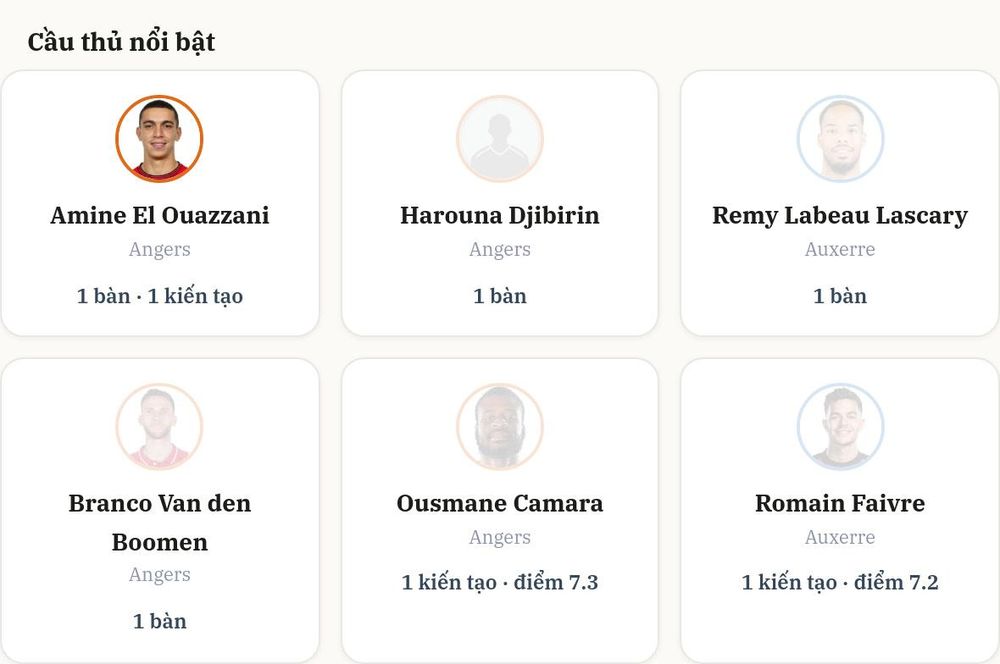Select the 'điểm 7.2' stat of Romain Faivre
The image size is (1000, 664).
pyautogui.click(x=896, y=582)
